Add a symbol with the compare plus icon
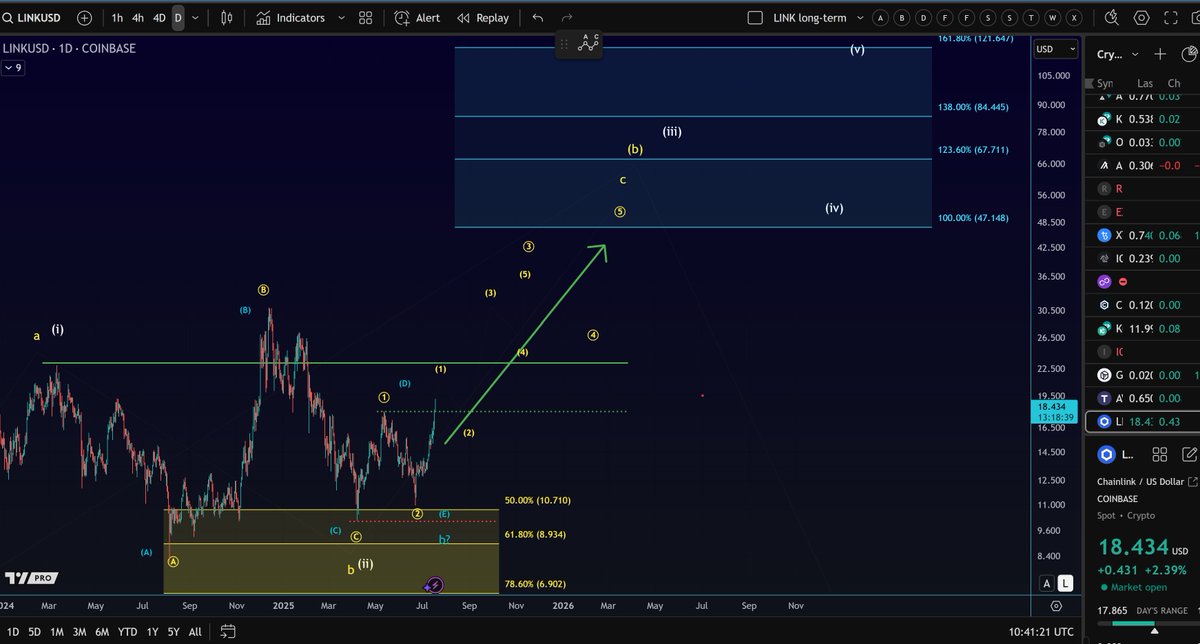The height and width of the screenshot is (644, 1200). [x=84, y=18]
